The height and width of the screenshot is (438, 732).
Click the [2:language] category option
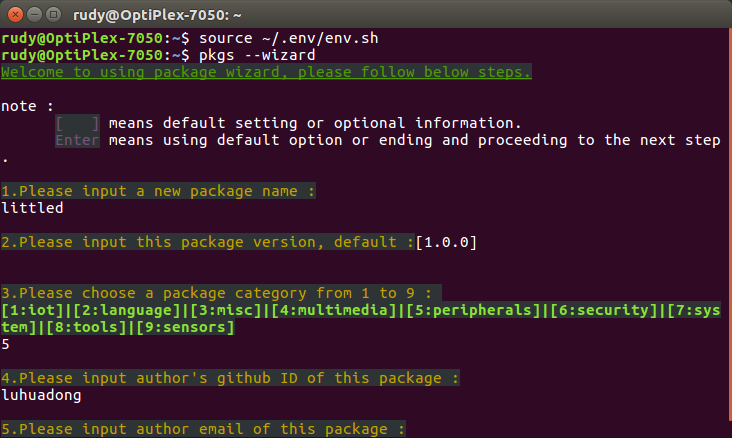[x=127, y=310]
